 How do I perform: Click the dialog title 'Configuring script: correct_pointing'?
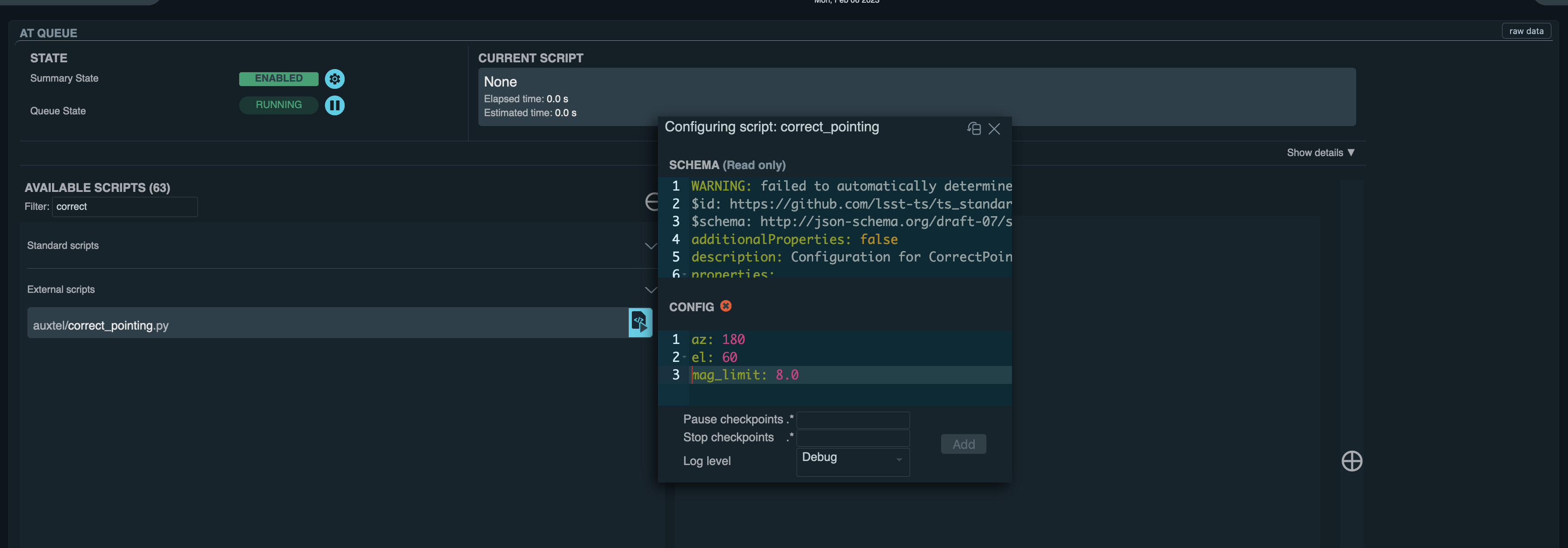pos(772,126)
